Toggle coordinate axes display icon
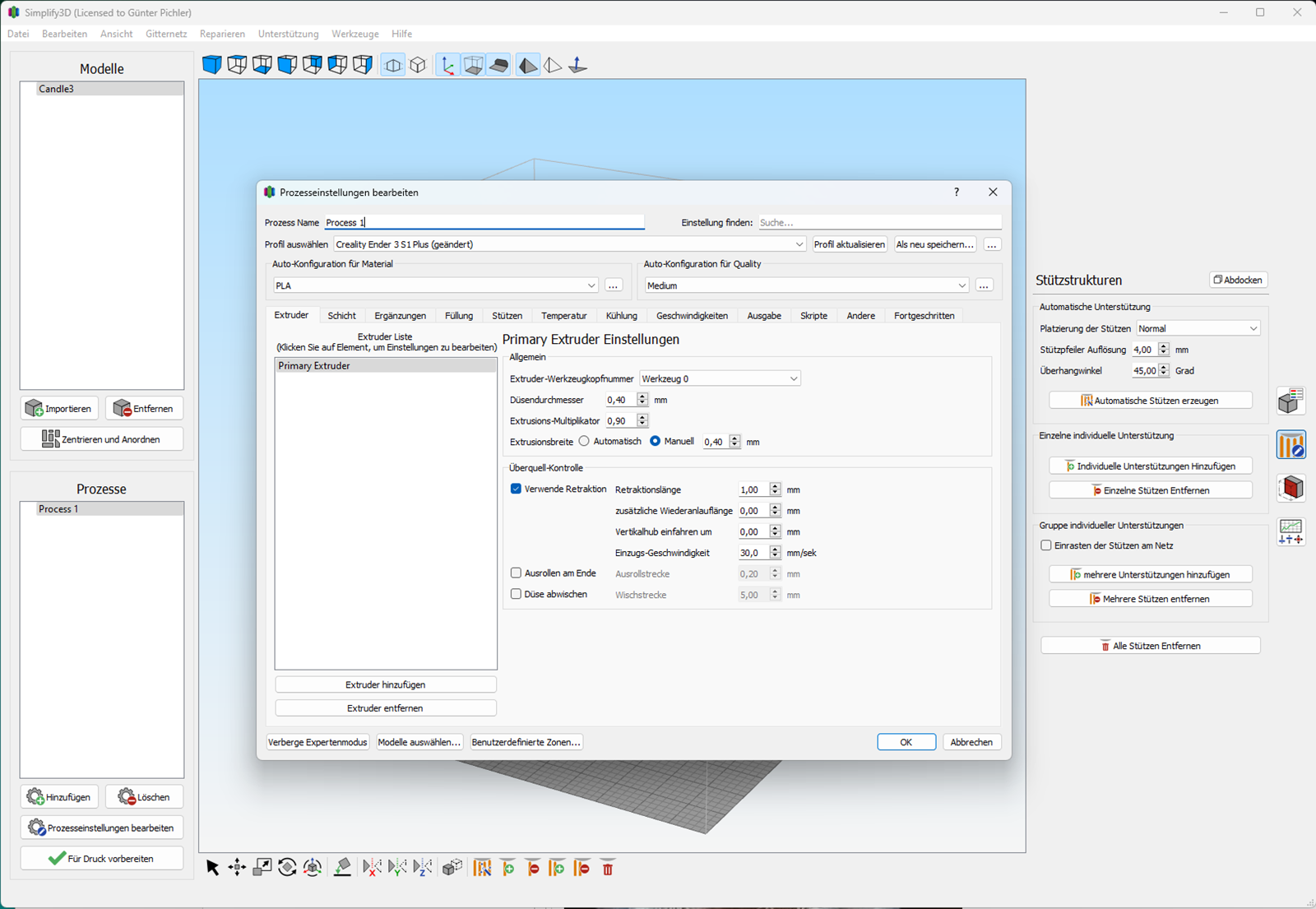Screen dimensions: 1316x909 tap(447, 65)
